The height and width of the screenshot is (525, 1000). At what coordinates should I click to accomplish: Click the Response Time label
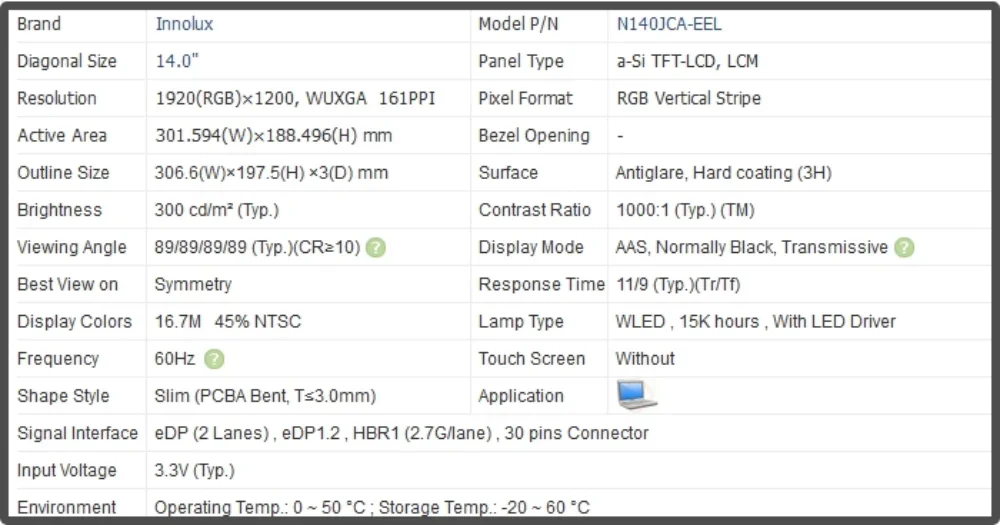[x=541, y=285]
